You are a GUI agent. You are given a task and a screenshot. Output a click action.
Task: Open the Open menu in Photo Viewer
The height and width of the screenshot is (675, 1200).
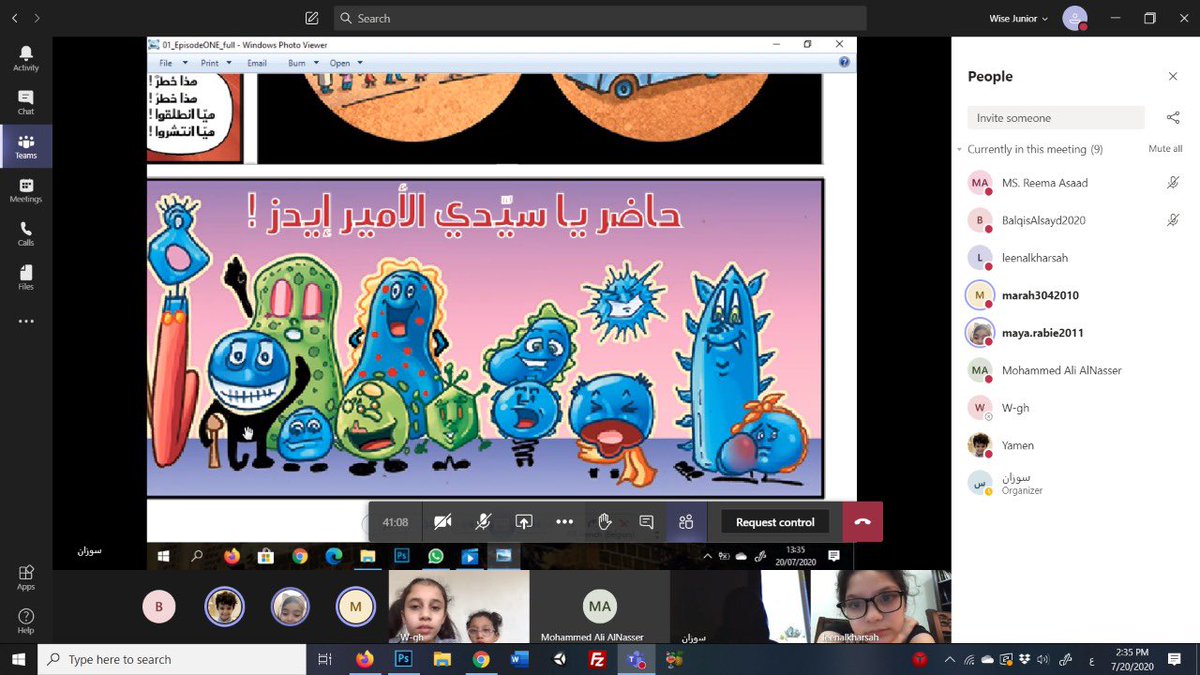346,63
